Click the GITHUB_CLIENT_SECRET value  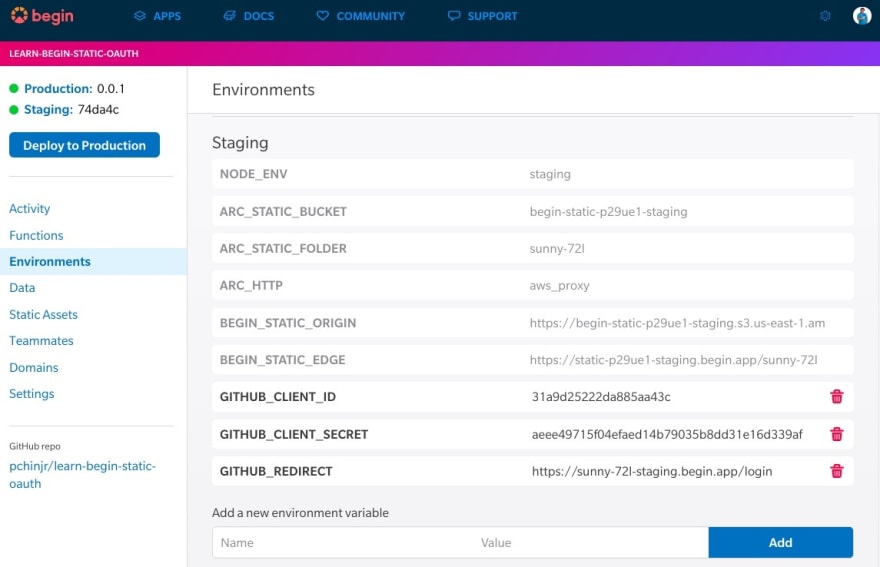[667, 434]
